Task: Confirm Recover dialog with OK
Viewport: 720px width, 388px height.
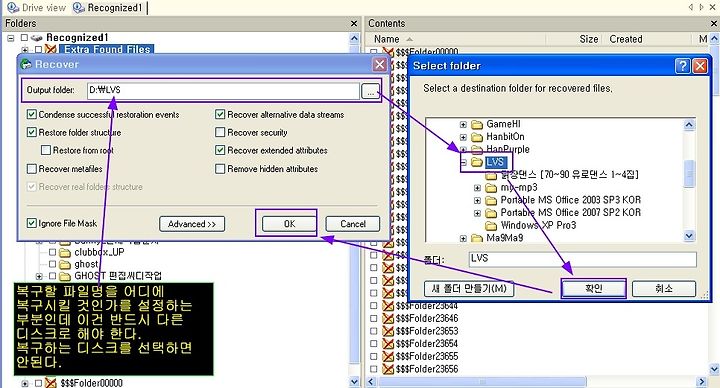Action: 289,224
